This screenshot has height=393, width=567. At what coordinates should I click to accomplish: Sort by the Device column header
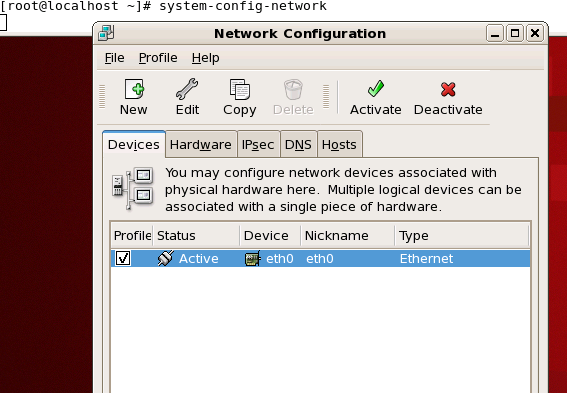coord(270,236)
